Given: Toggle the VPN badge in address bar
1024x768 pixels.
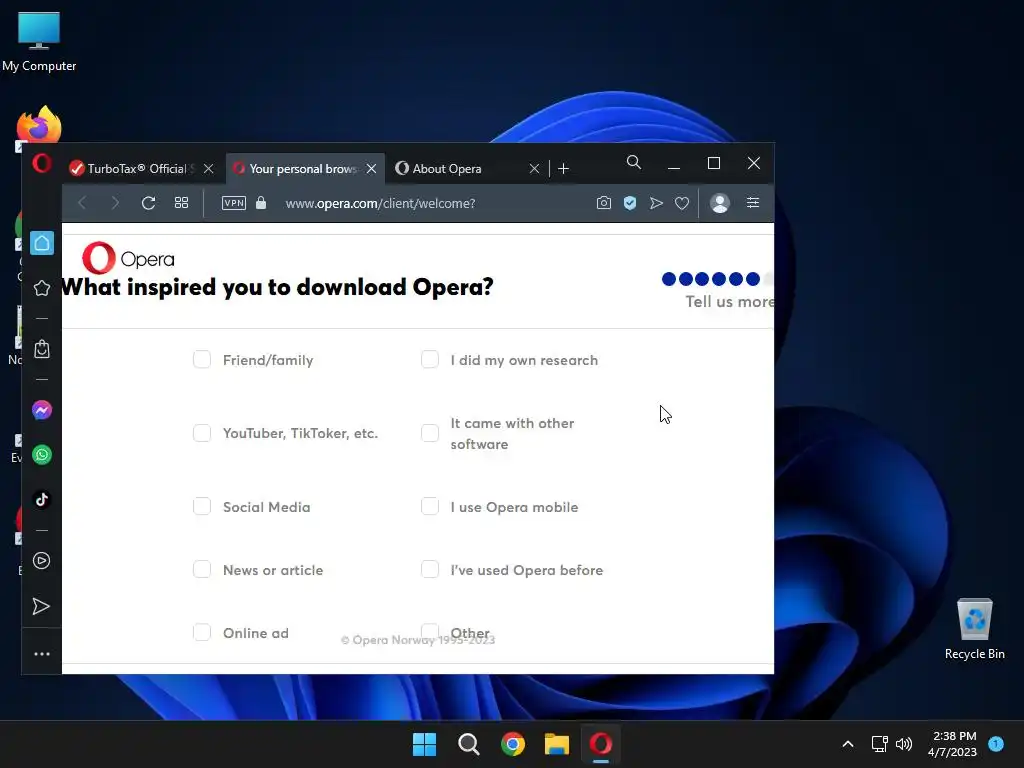Looking at the screenshot, I should pos(234,203).
